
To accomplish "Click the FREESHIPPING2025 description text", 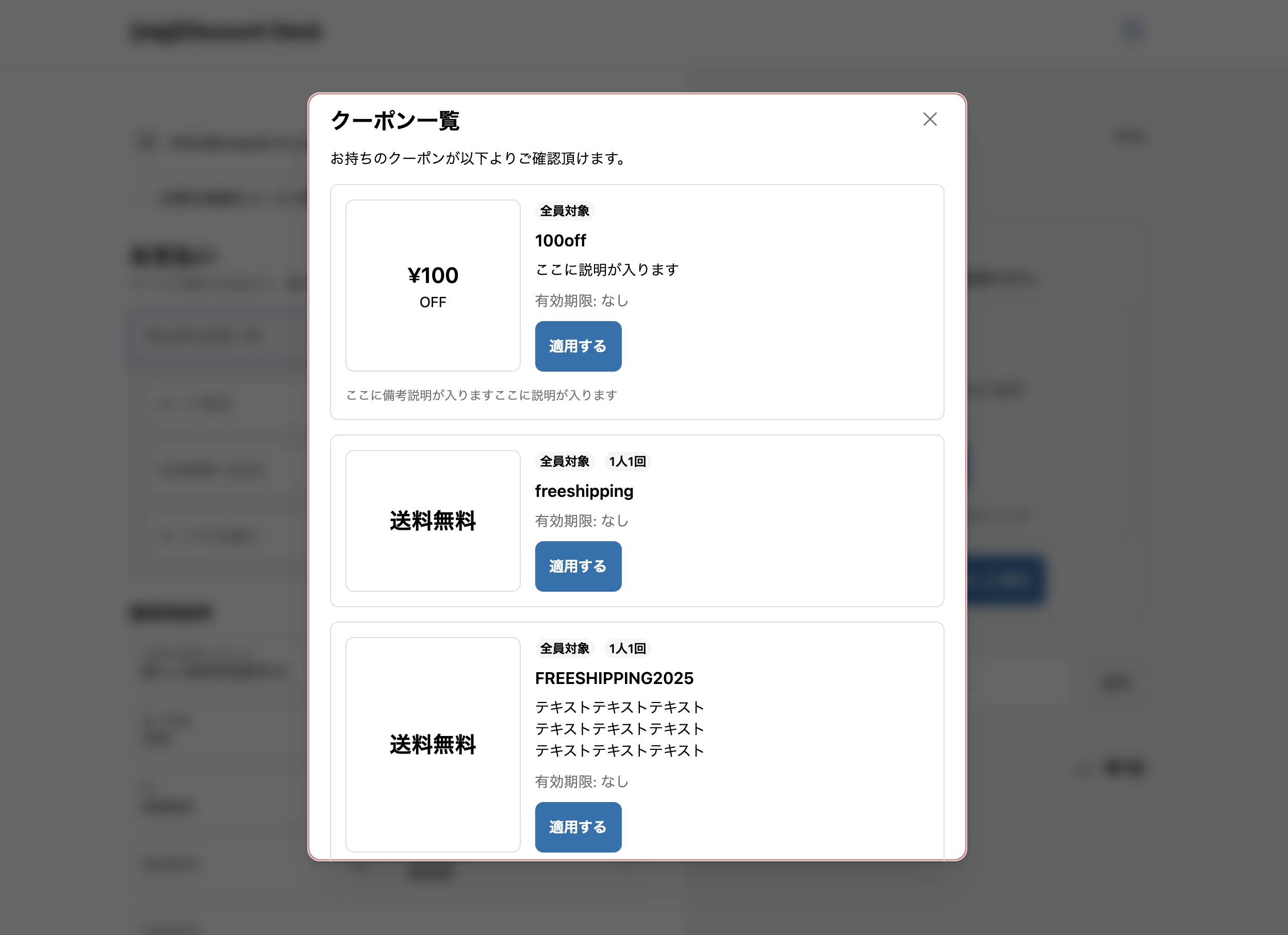I will pyautogui.click(x=619, y=729).
